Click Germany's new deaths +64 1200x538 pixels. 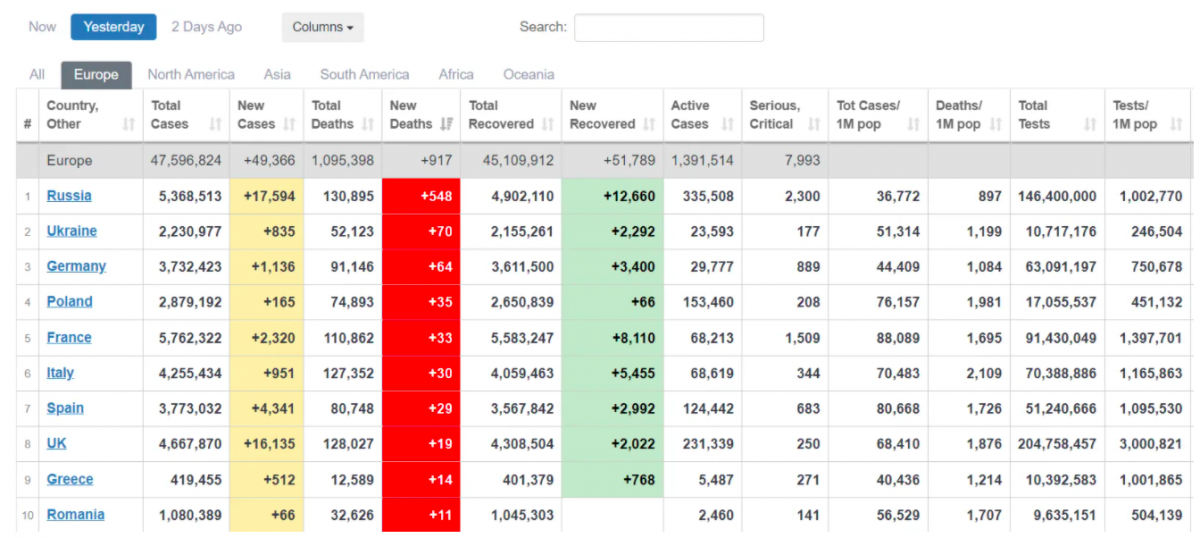tap(421, 266)
